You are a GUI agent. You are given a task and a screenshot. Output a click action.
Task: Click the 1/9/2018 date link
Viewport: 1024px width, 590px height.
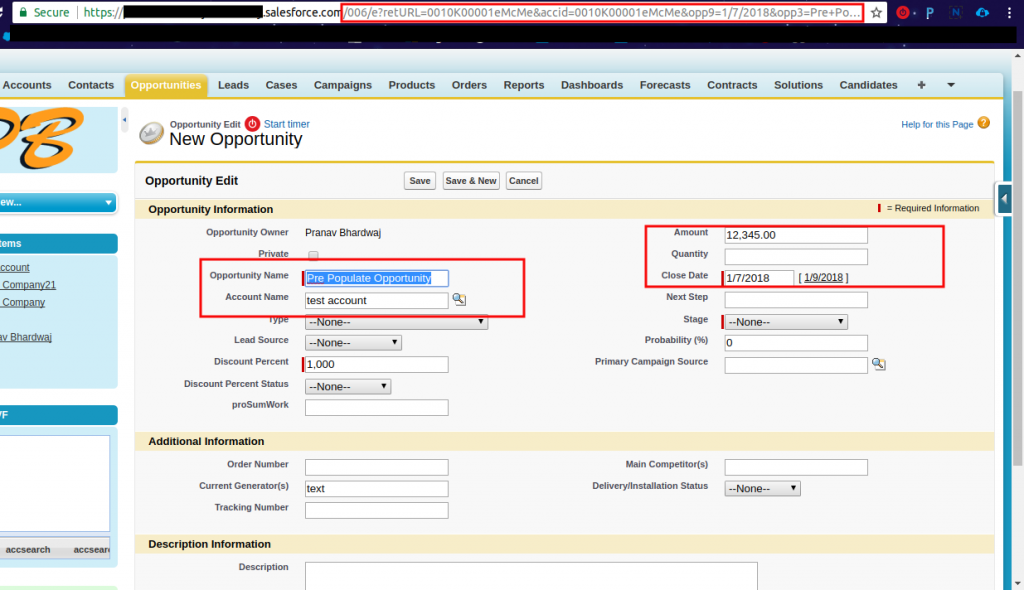point(824,278)
